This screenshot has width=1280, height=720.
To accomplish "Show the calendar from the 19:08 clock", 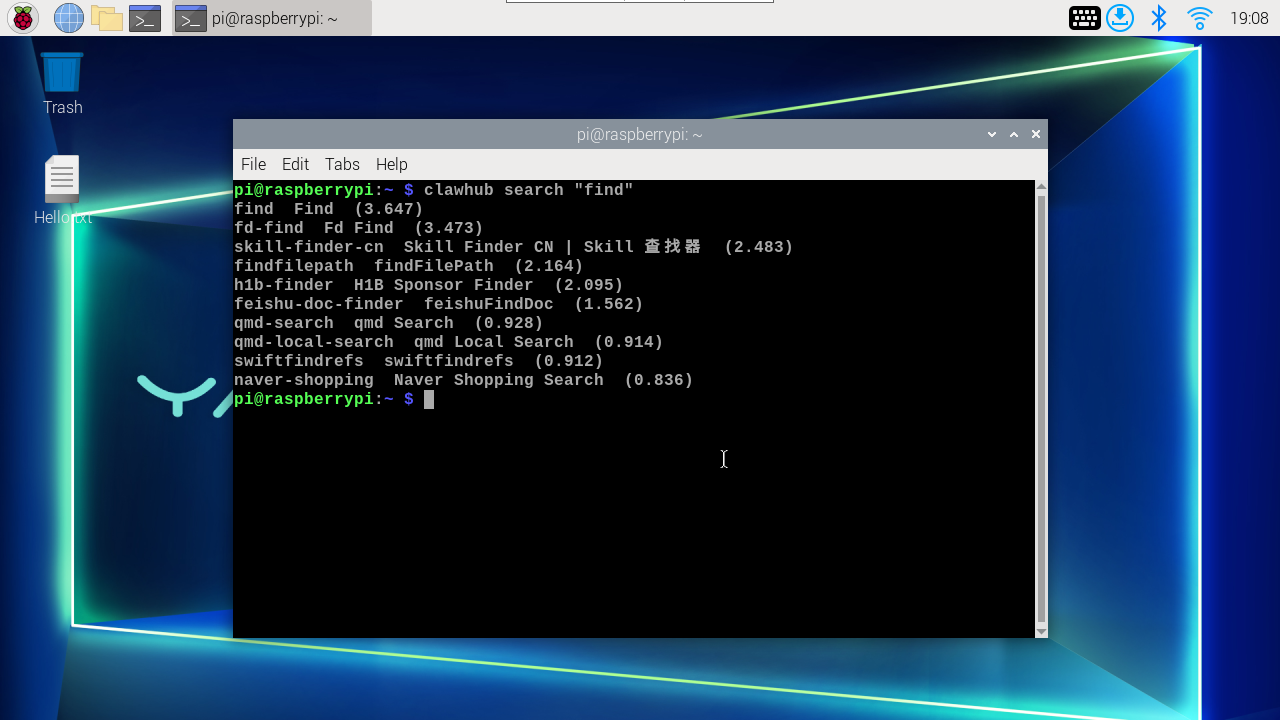I will [1249, 18].
